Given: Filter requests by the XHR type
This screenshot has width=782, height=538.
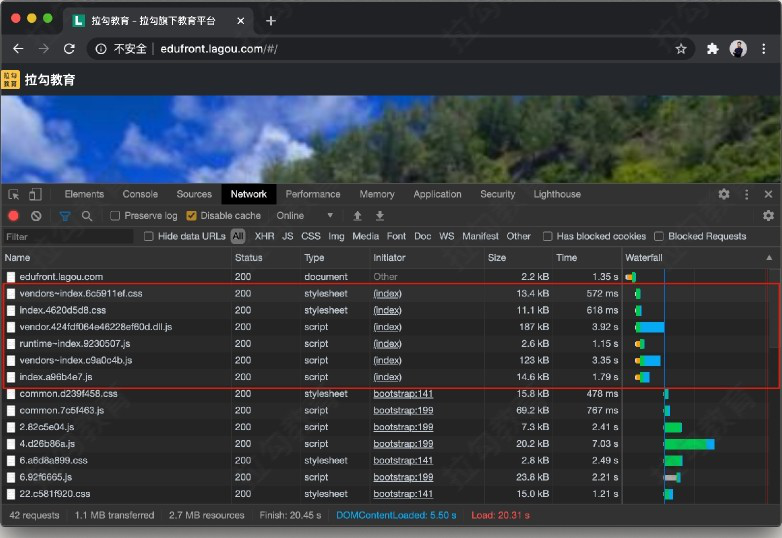Looking at the screenshot, I should click(264, 237).
